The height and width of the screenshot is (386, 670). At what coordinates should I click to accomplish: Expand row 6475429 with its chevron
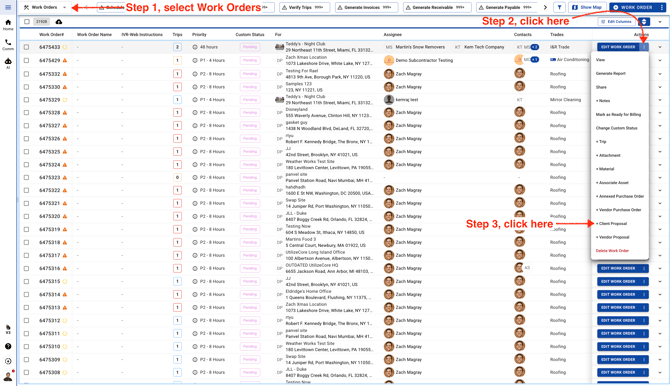(660, 60)
